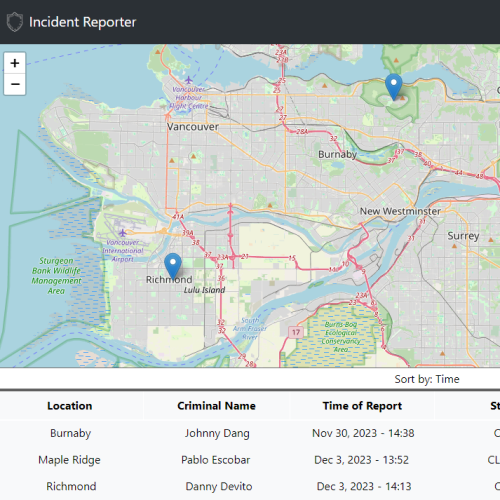This screenshot has height=500, width=500.
Task: Click the Surrey label on map
Action: click(463, 236)
